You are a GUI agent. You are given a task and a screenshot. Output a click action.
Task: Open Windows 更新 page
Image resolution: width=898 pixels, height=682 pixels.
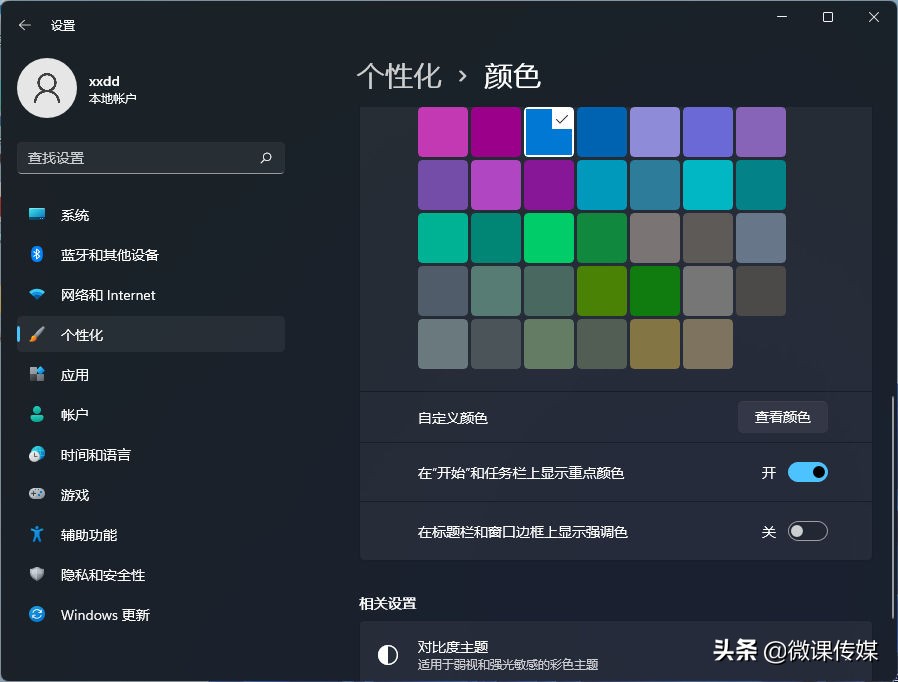point(151,614)
